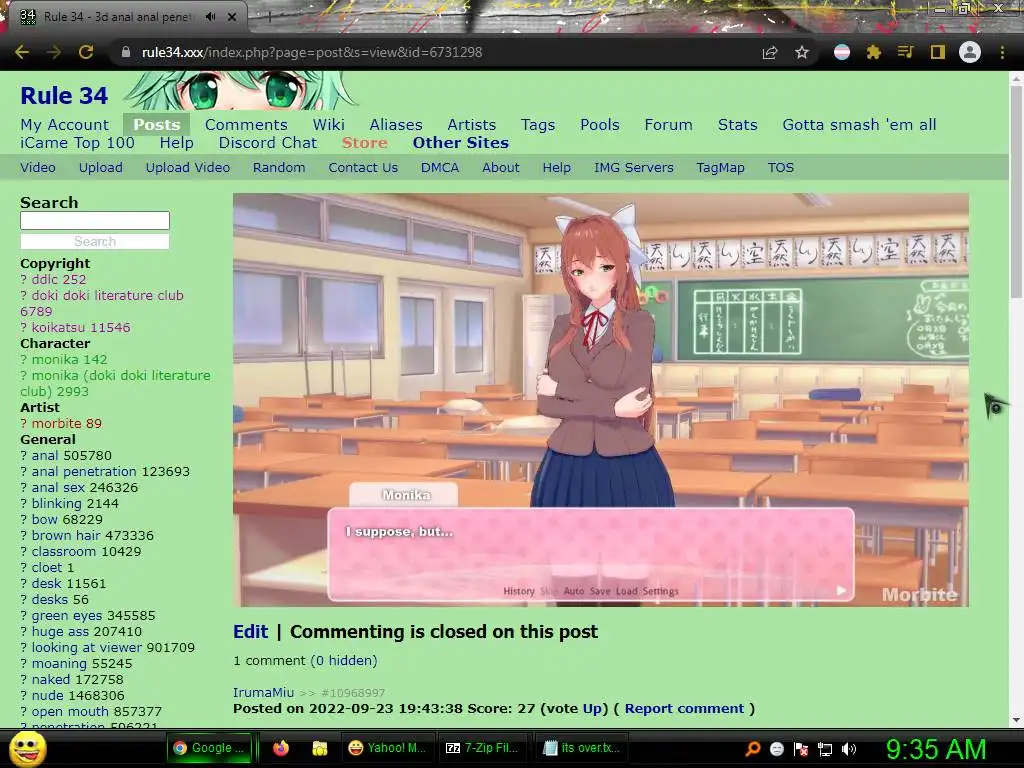
Task: Click the Rule 34 site logo
Action: coord(64,96)
